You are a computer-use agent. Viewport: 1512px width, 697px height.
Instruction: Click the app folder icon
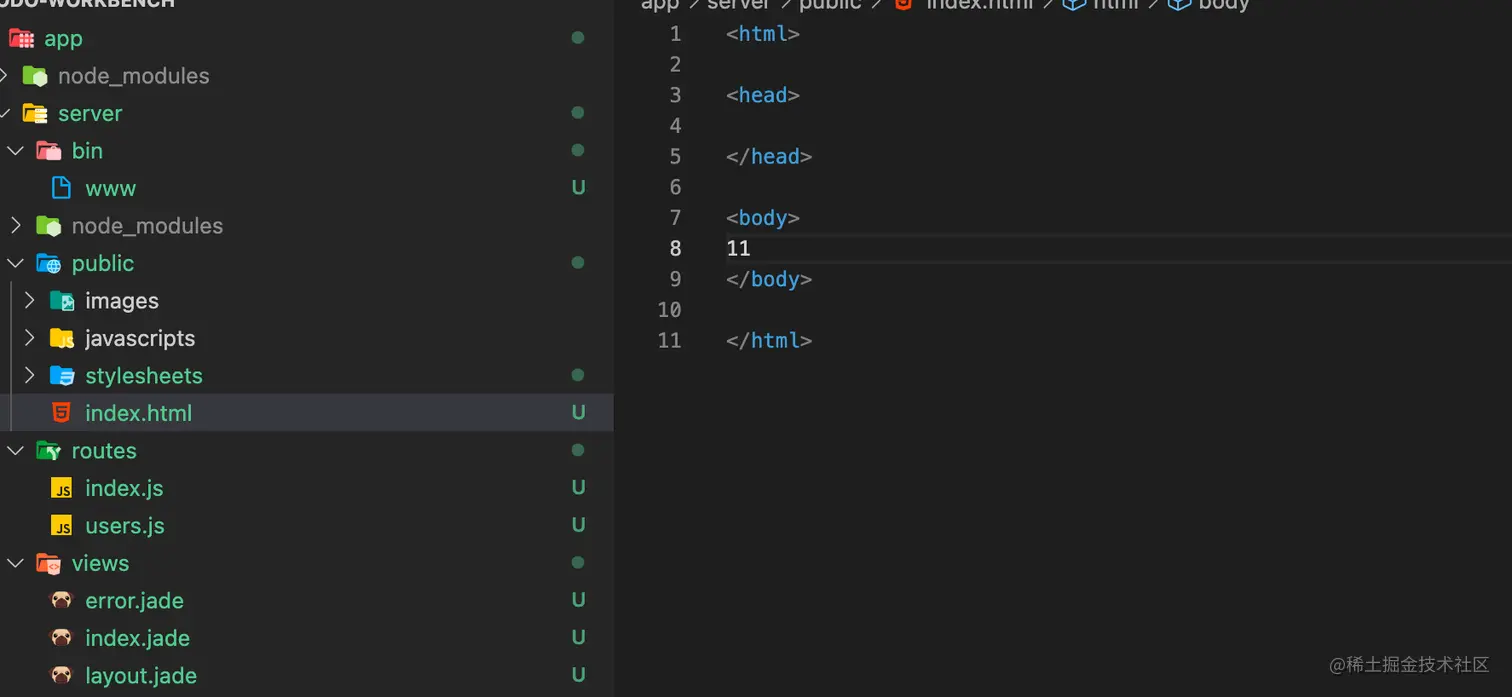click(21, 38)
